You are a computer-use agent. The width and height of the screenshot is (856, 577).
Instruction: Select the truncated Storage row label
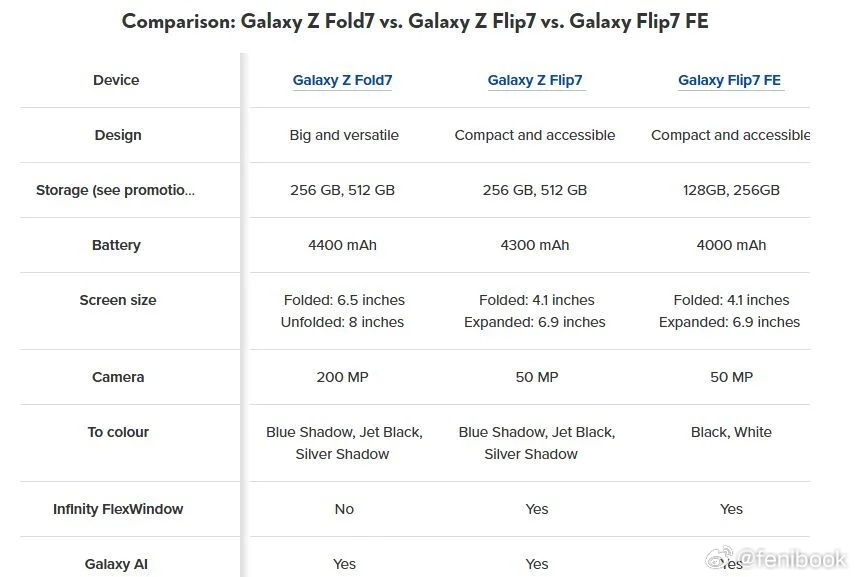coord(115,190)
